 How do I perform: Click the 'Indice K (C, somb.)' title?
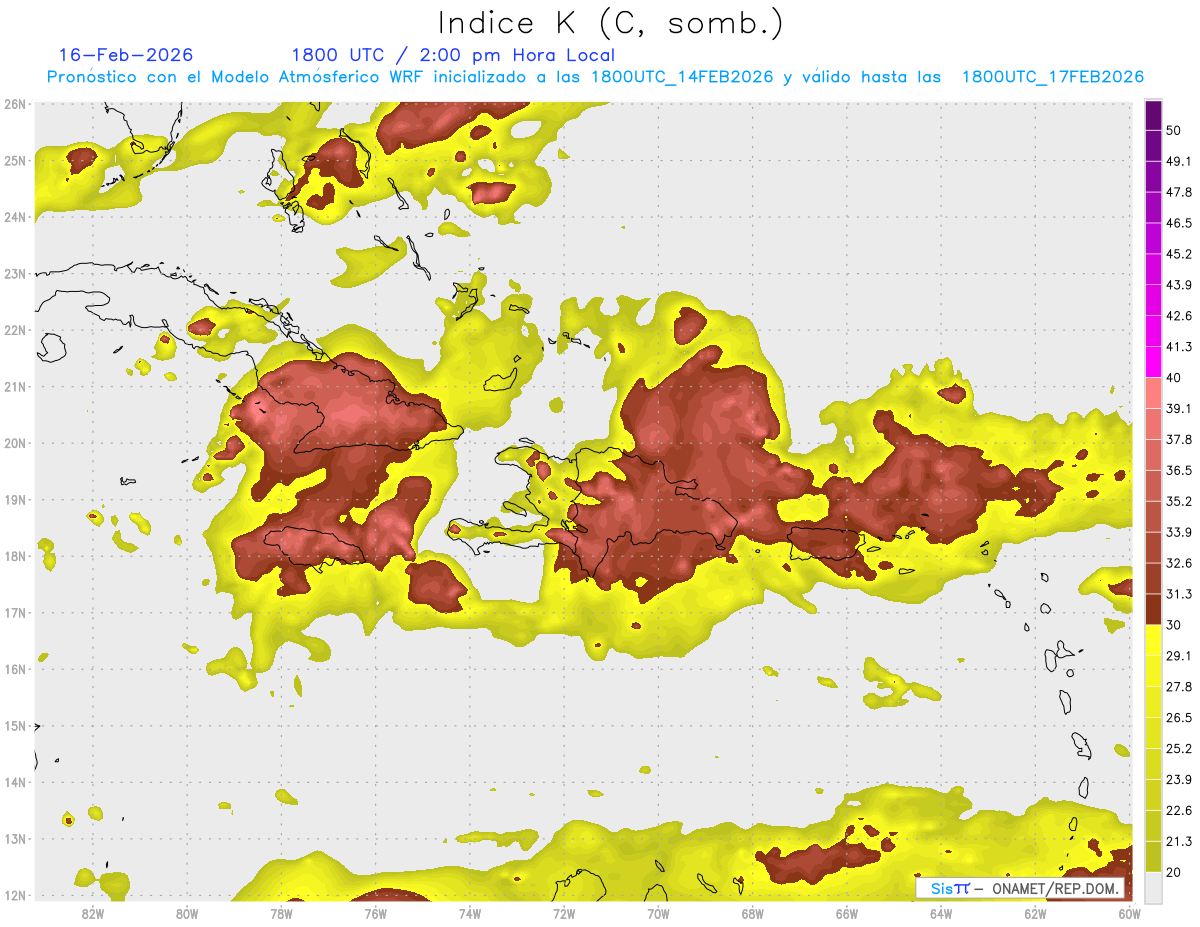pyautogui.click(x=610, y=23)
